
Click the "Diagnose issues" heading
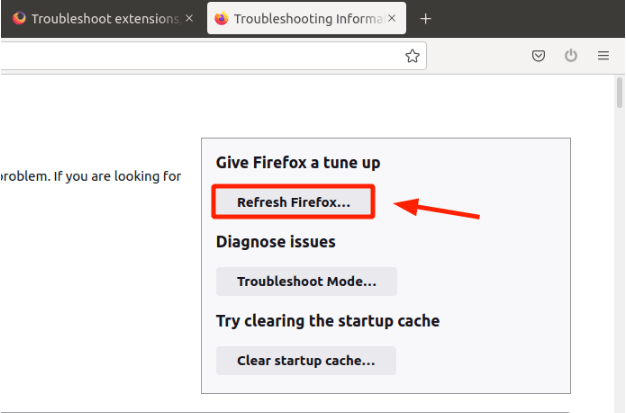pos(276,242)
